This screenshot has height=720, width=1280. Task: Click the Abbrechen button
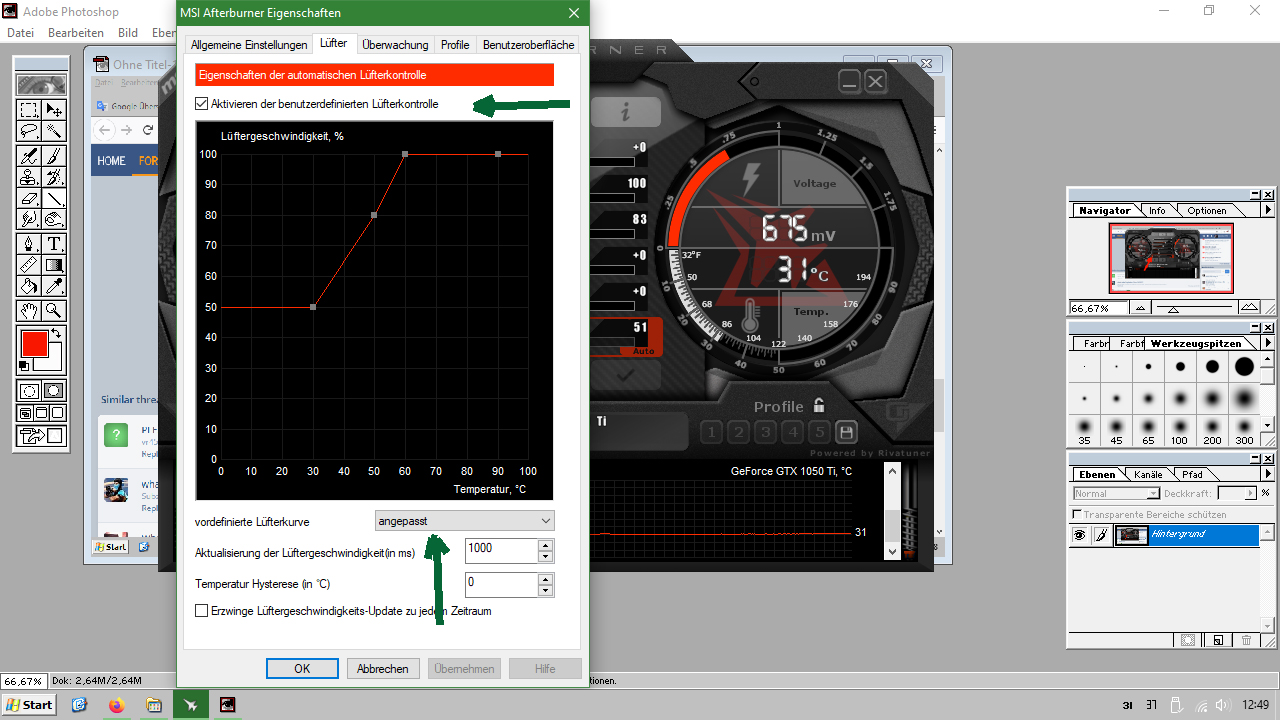[x=383, y=669]
